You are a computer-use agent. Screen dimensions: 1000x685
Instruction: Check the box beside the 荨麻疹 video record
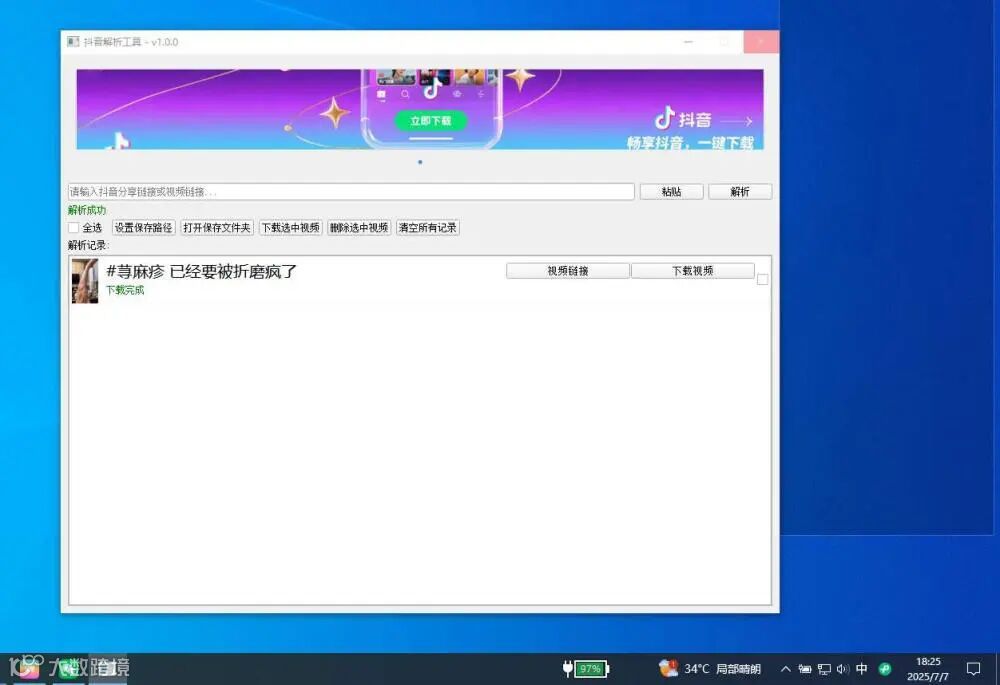click(762, 279)
